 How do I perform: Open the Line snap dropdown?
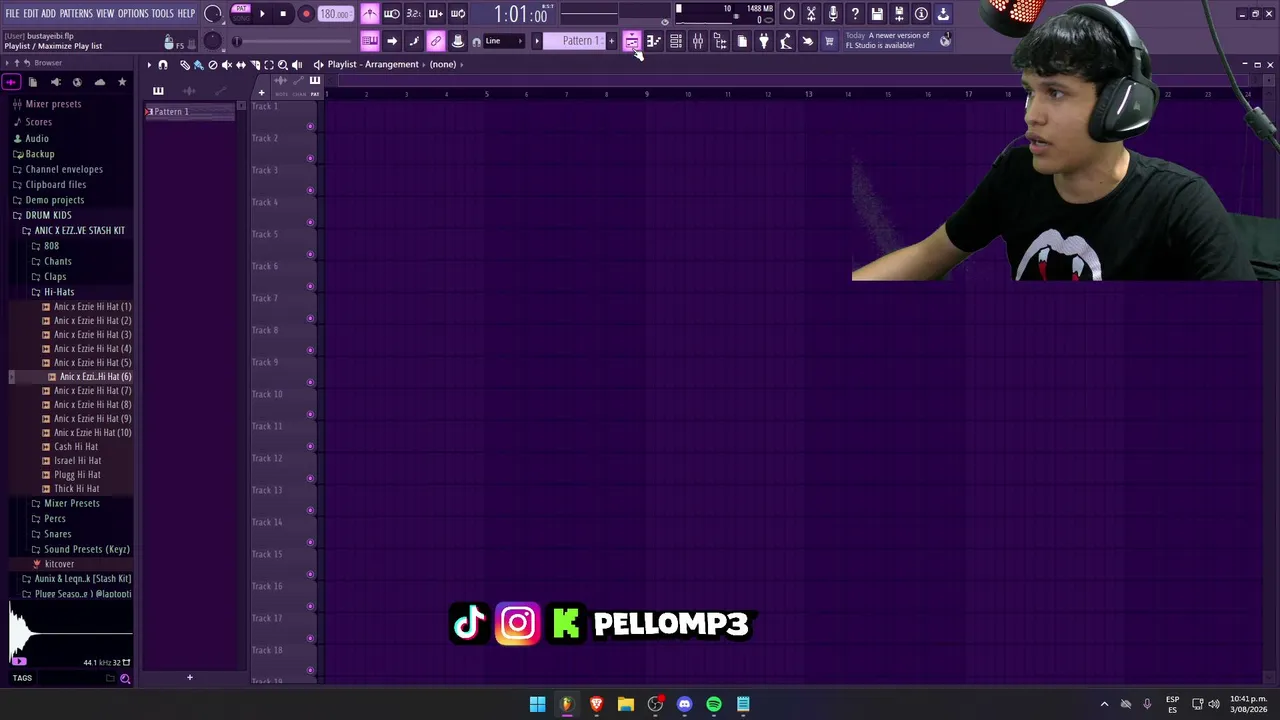click(504, 41)
